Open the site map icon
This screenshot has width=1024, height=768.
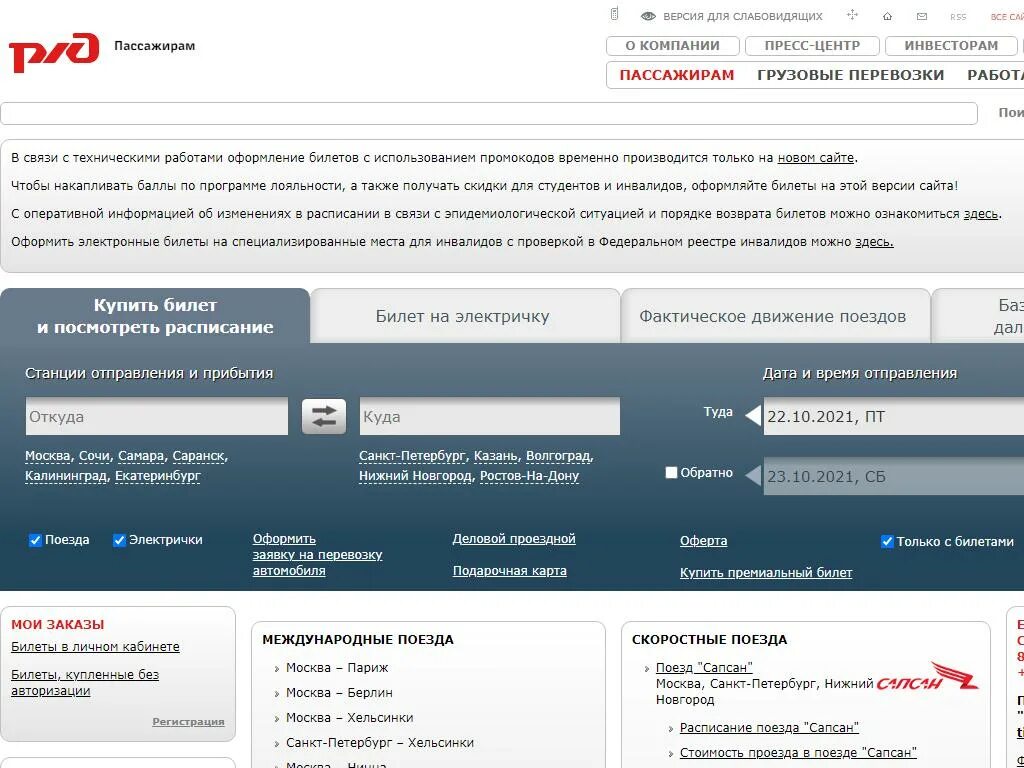coord(852,15)
